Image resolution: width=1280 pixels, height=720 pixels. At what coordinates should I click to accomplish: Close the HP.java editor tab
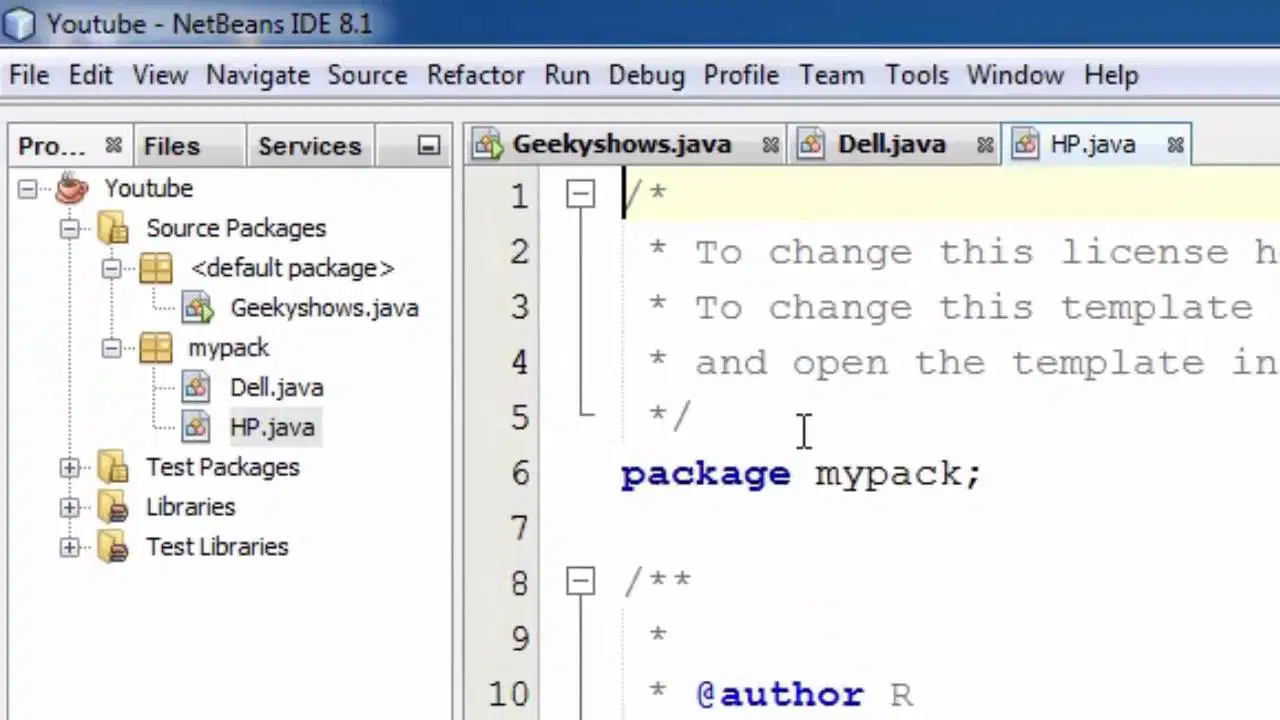[1175, 146]
